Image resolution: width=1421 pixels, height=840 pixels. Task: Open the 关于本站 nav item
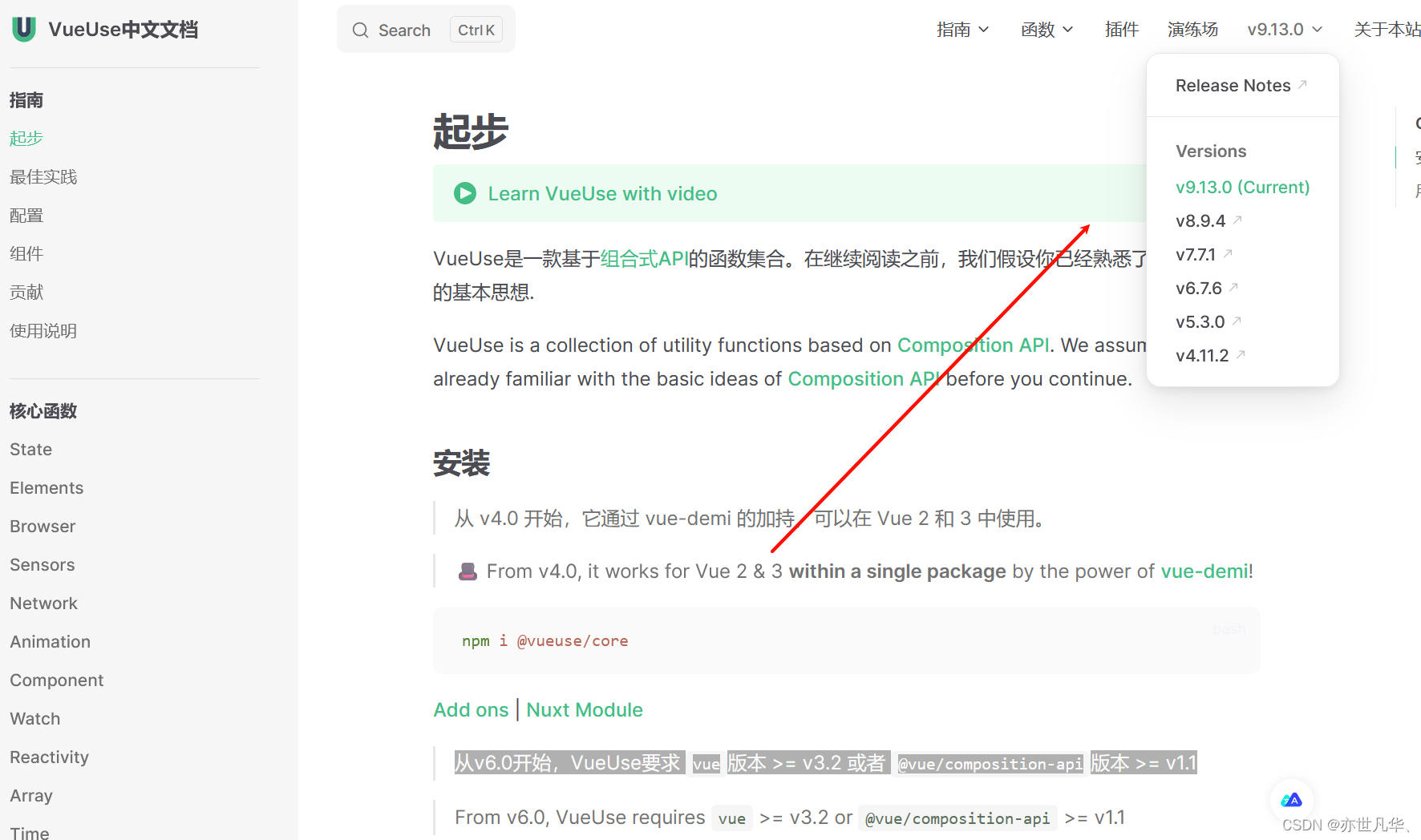tap(1387, 30)
